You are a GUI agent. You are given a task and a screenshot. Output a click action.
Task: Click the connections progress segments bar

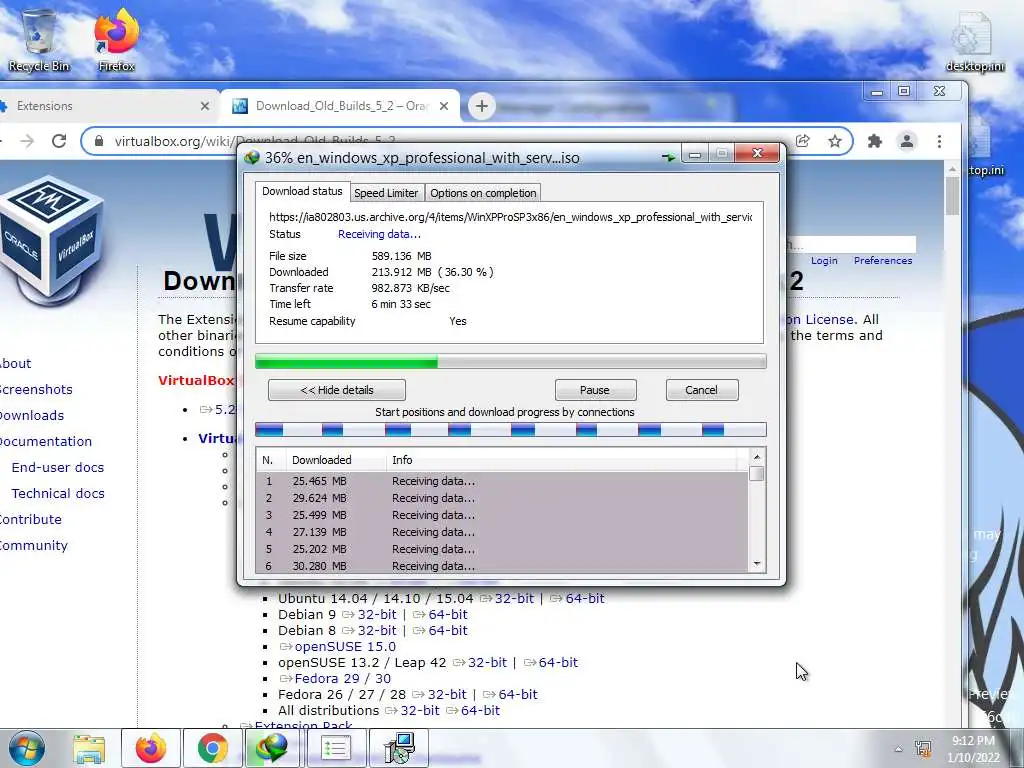tap(510, 429)
